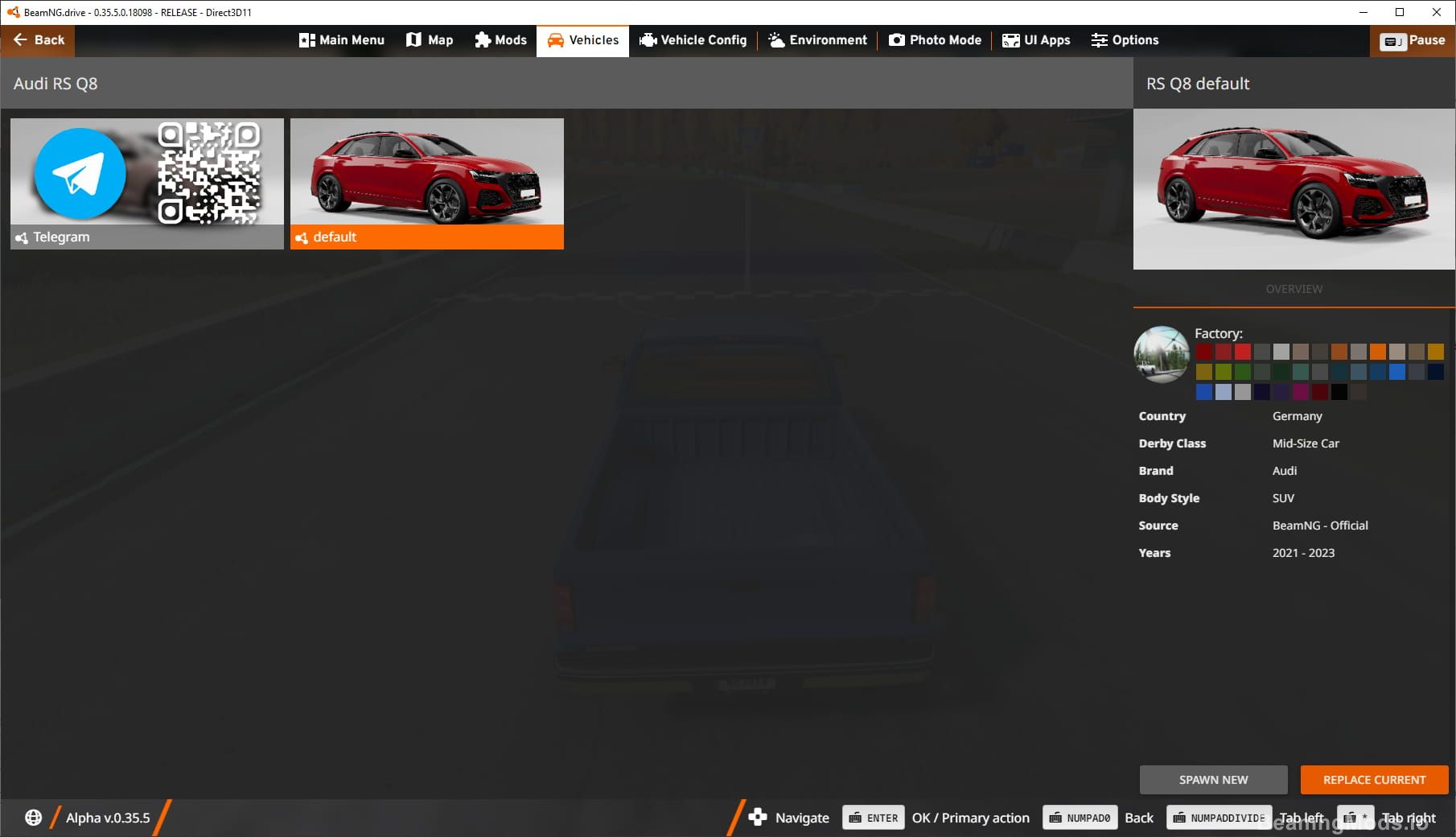Pick the black factory color swatch
1456x837 pixels.
(1339, 392)
